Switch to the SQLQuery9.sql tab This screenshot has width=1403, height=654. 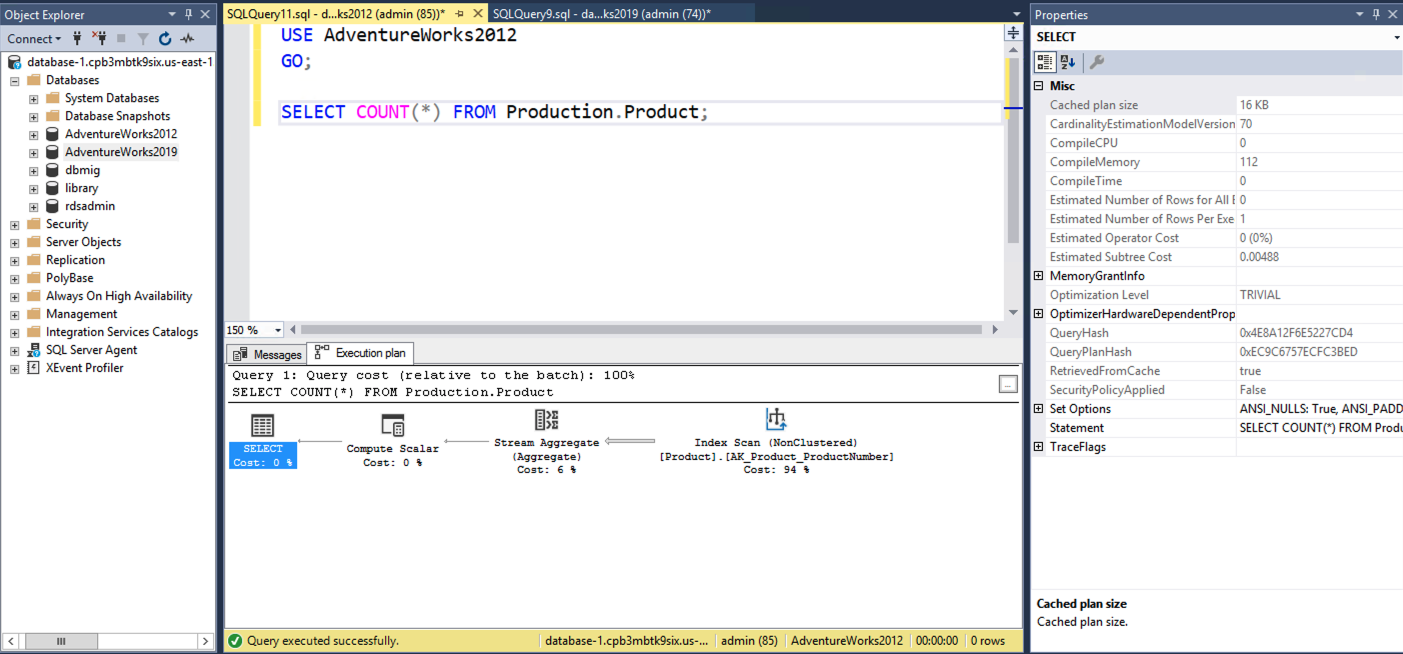point(602,14)
